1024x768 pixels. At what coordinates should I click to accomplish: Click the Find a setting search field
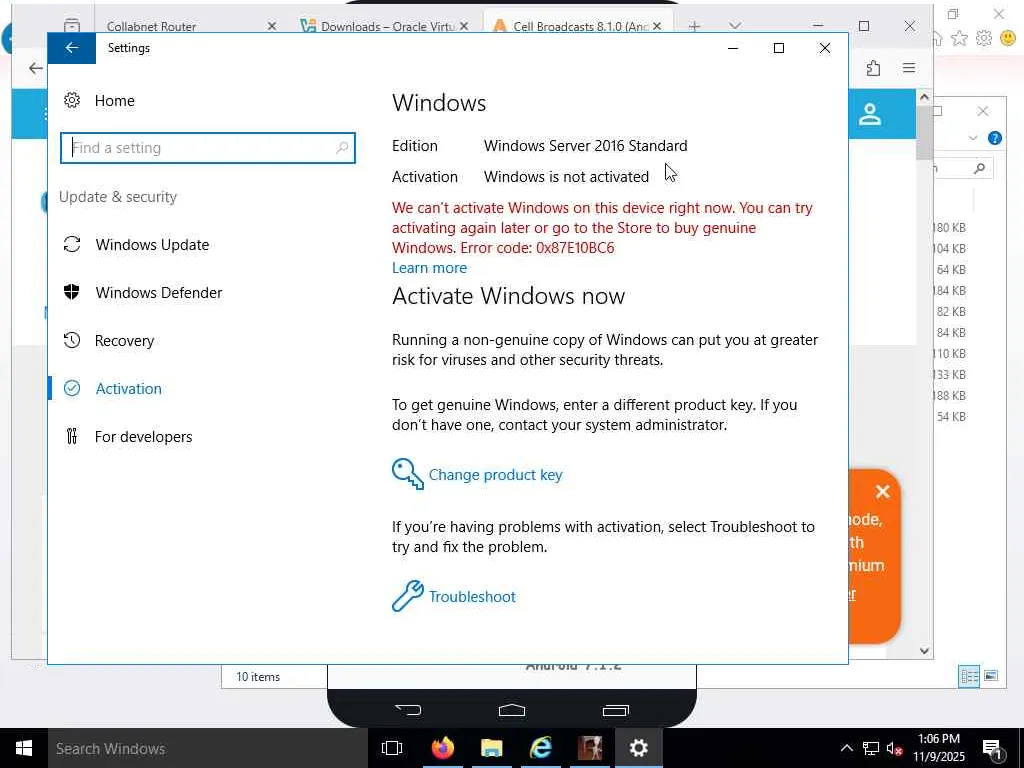[208, 148]
